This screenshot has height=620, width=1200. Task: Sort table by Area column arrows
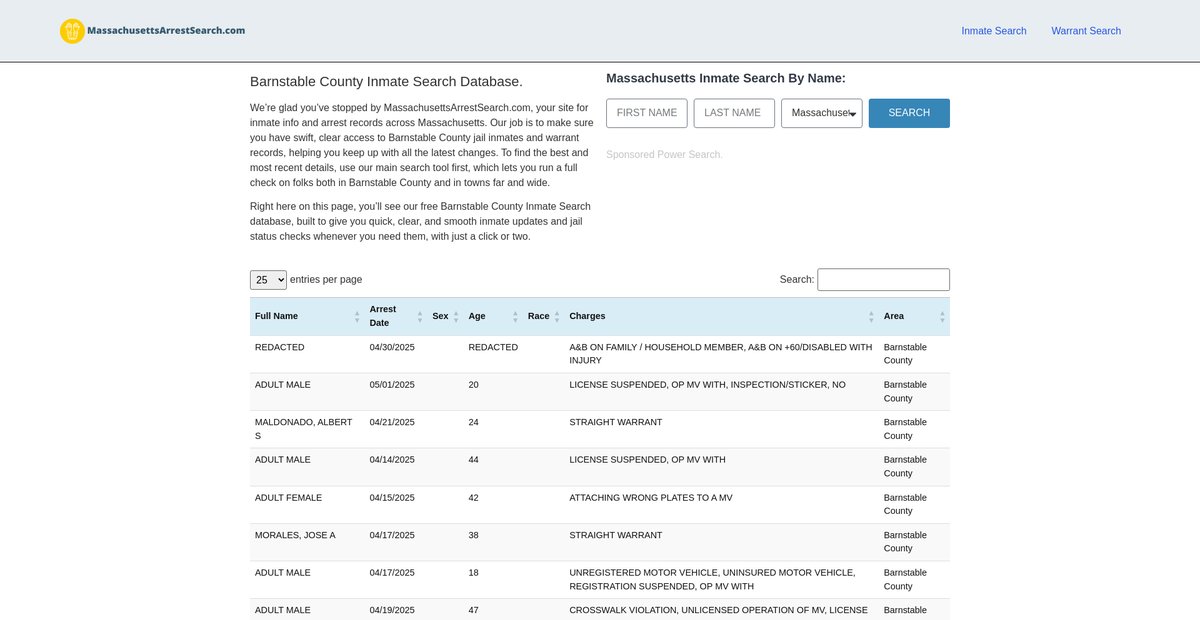[x=942, y=316]
